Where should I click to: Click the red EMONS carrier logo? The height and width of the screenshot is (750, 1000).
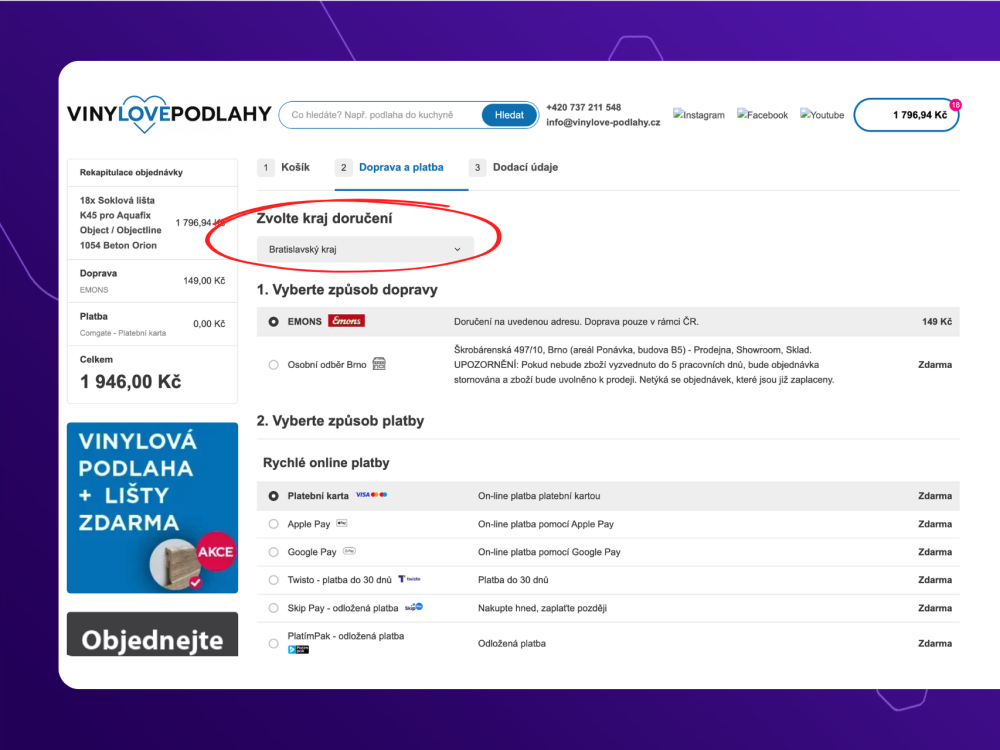(346, 321)
